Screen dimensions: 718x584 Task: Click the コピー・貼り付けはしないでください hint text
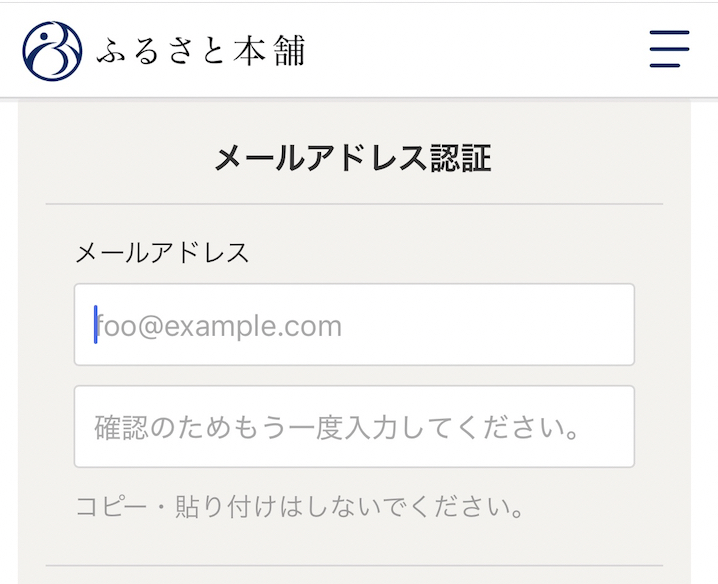coord(300,507)
